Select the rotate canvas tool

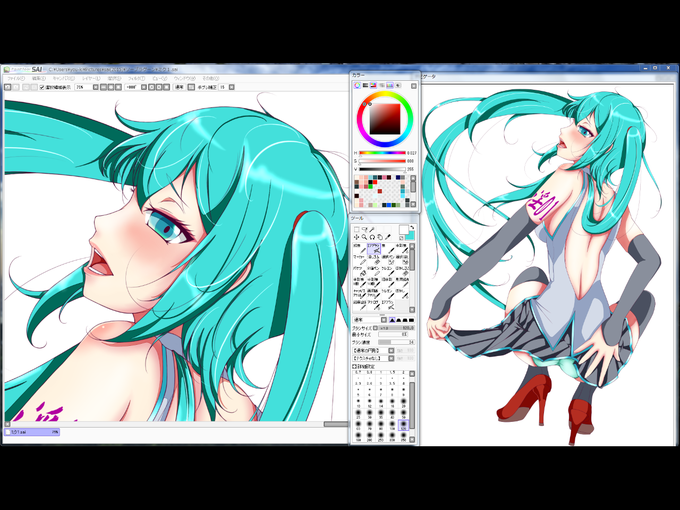372,237
